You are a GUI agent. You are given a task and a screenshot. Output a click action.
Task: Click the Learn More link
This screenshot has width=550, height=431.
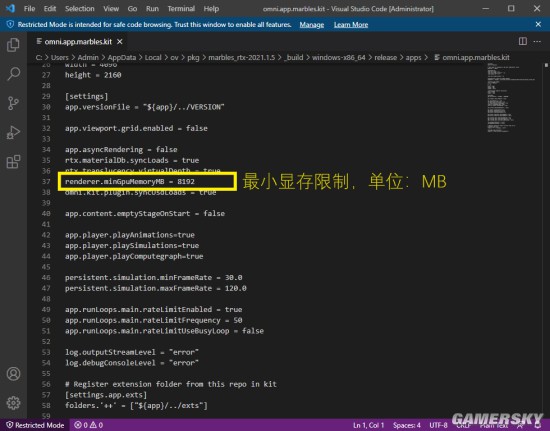click(351, 25)
